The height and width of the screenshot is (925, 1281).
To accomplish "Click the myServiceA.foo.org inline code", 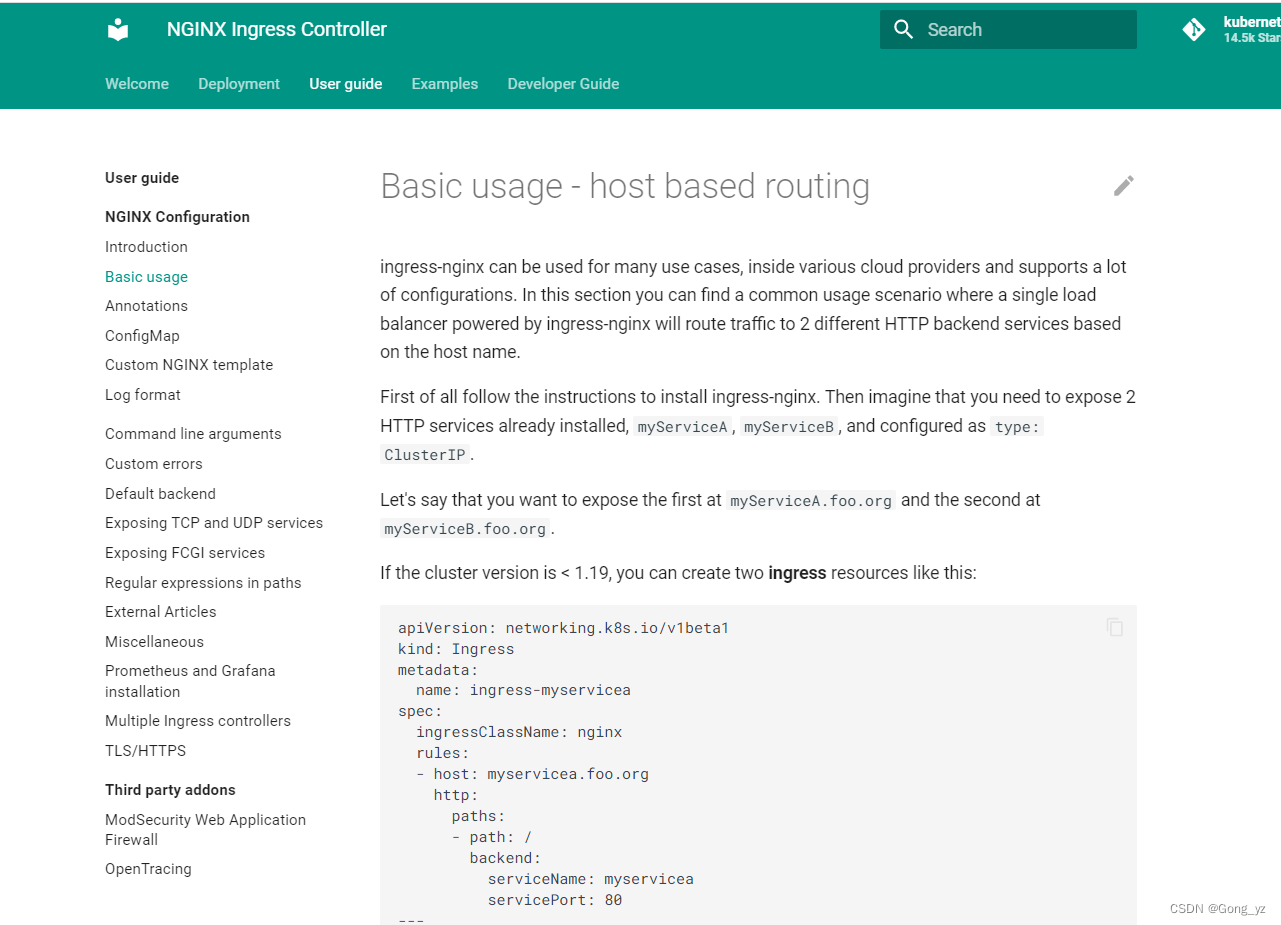I will tap(811, 501).
